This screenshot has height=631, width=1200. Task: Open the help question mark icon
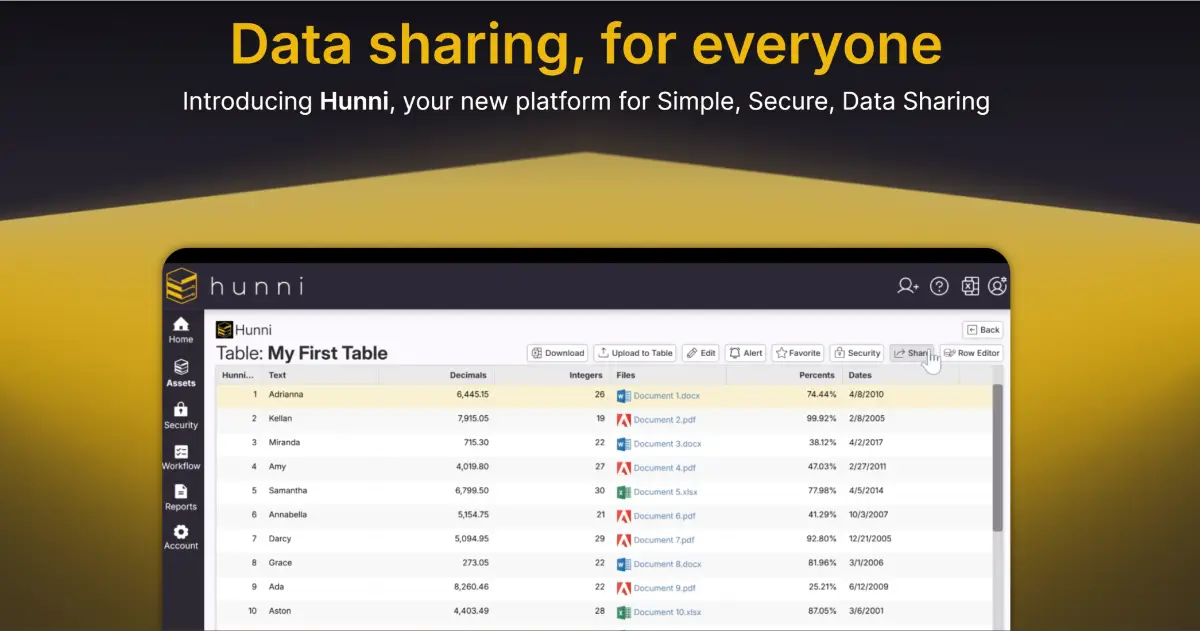939,286
